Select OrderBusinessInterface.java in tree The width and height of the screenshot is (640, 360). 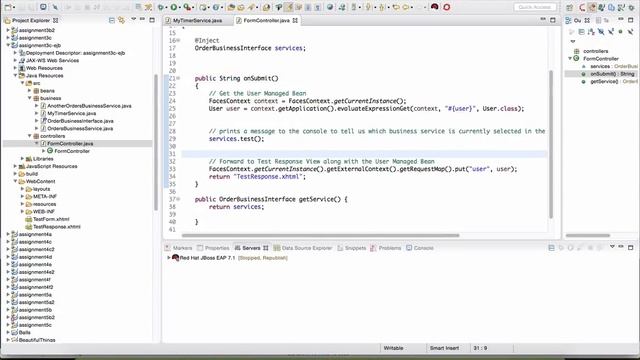[80, 121]
